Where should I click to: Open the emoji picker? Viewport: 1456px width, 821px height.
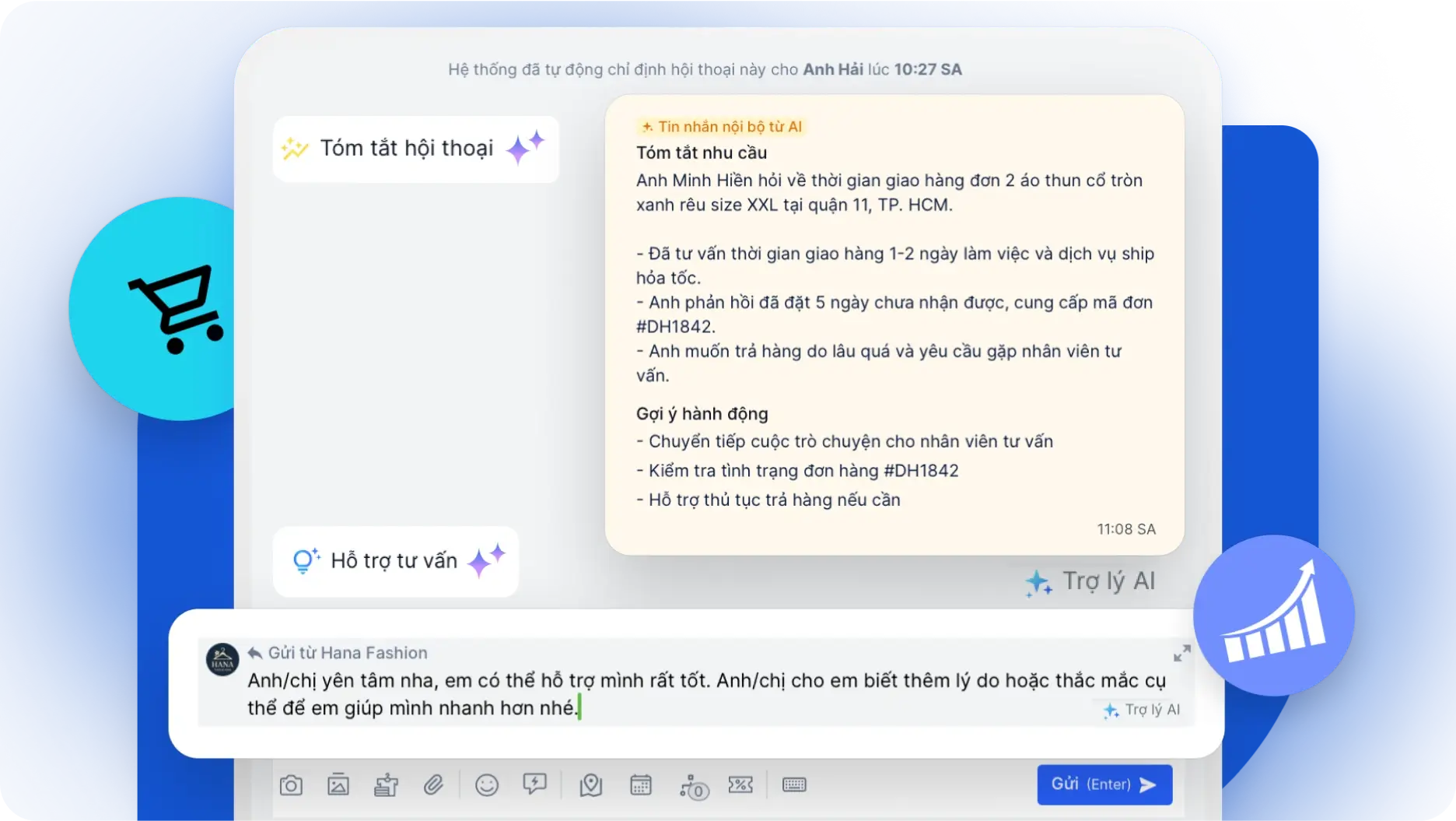click(x=487, y=785)
